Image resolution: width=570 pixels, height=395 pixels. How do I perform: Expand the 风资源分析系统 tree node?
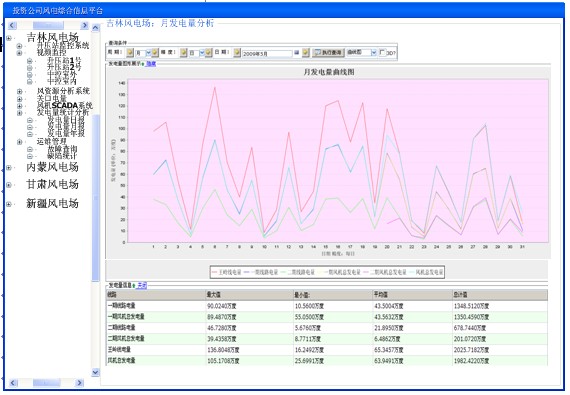pyautogui.click(x=20, y=91)
